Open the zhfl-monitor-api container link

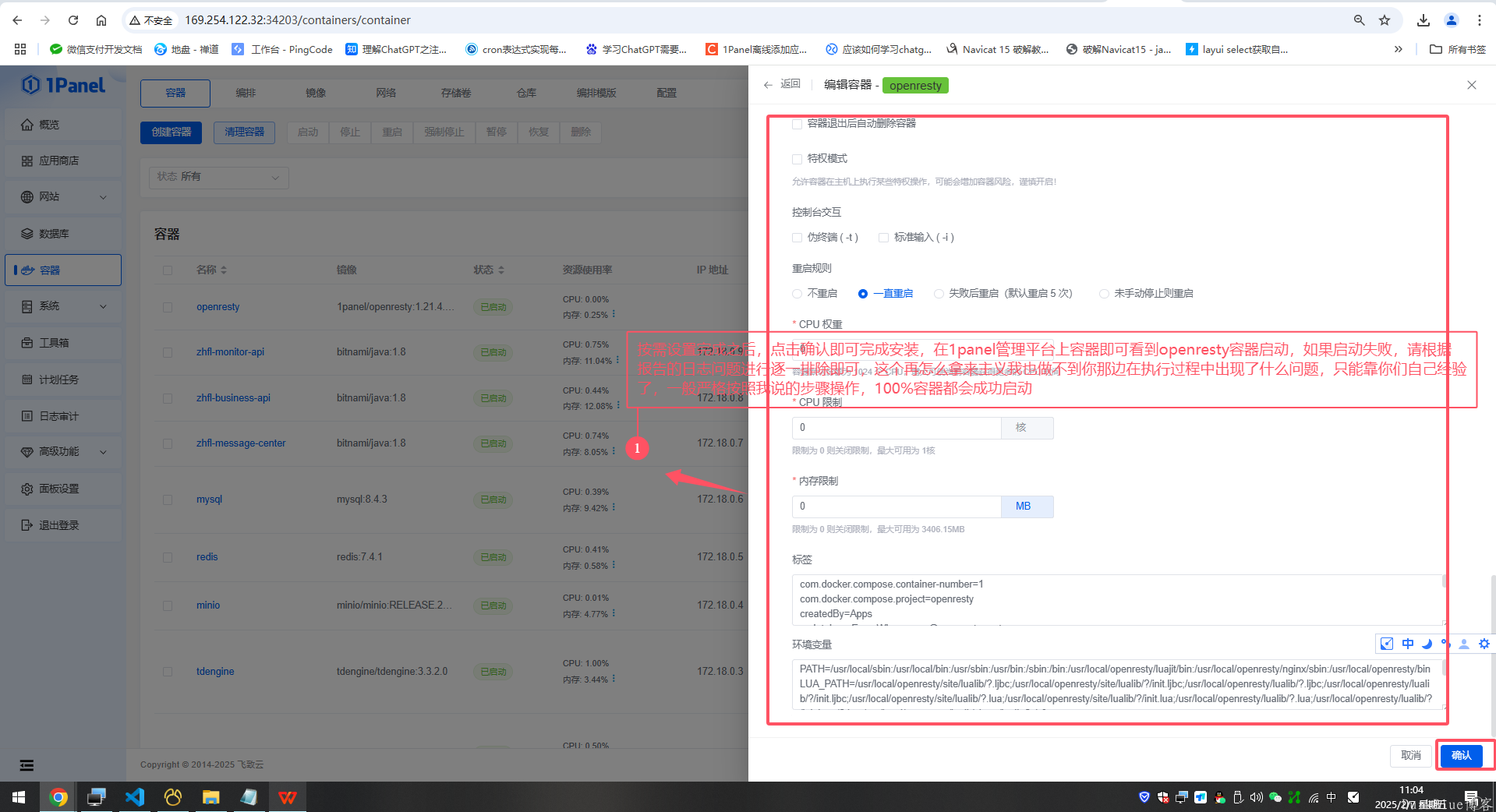pos(230,352)
